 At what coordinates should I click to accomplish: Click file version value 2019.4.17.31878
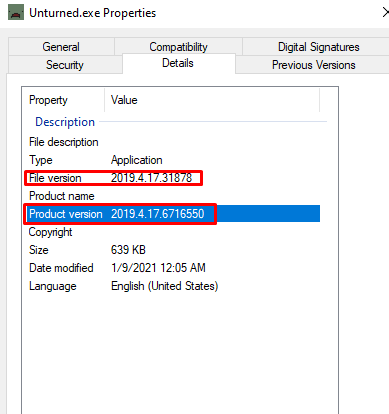pos(151,178)
